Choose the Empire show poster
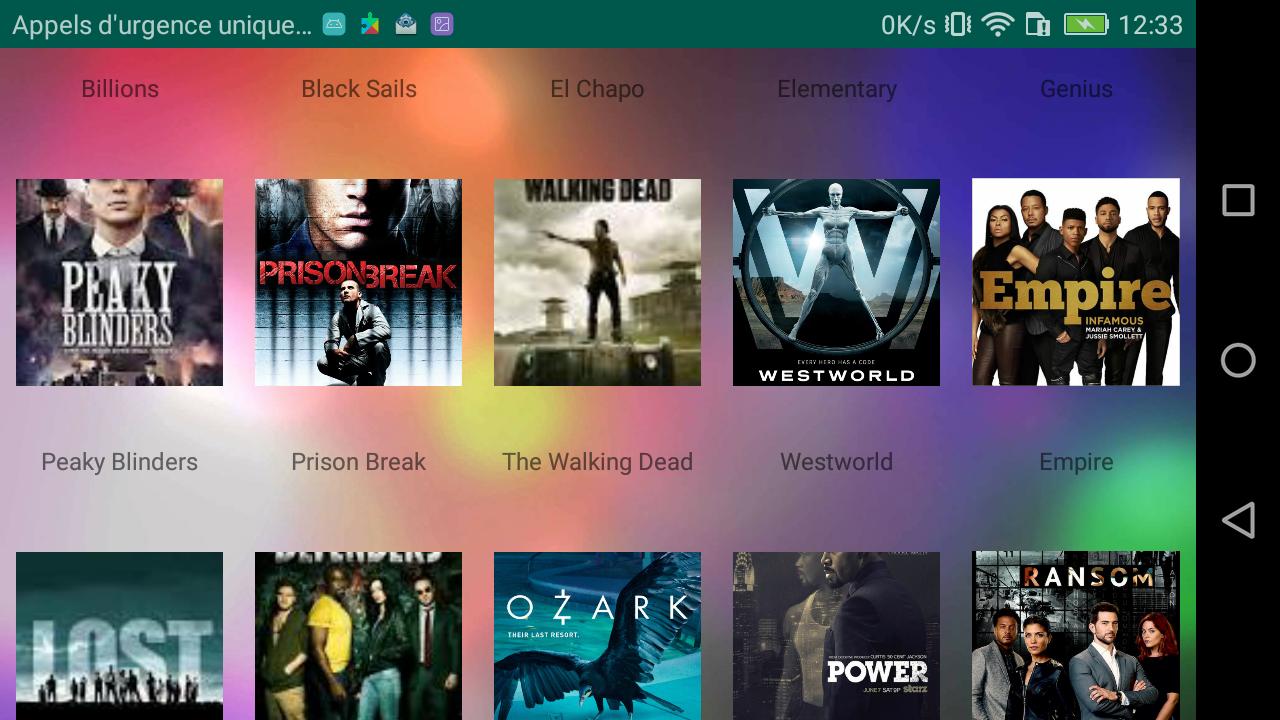This screenshot has width=1280, height=720. [1075, 282]
